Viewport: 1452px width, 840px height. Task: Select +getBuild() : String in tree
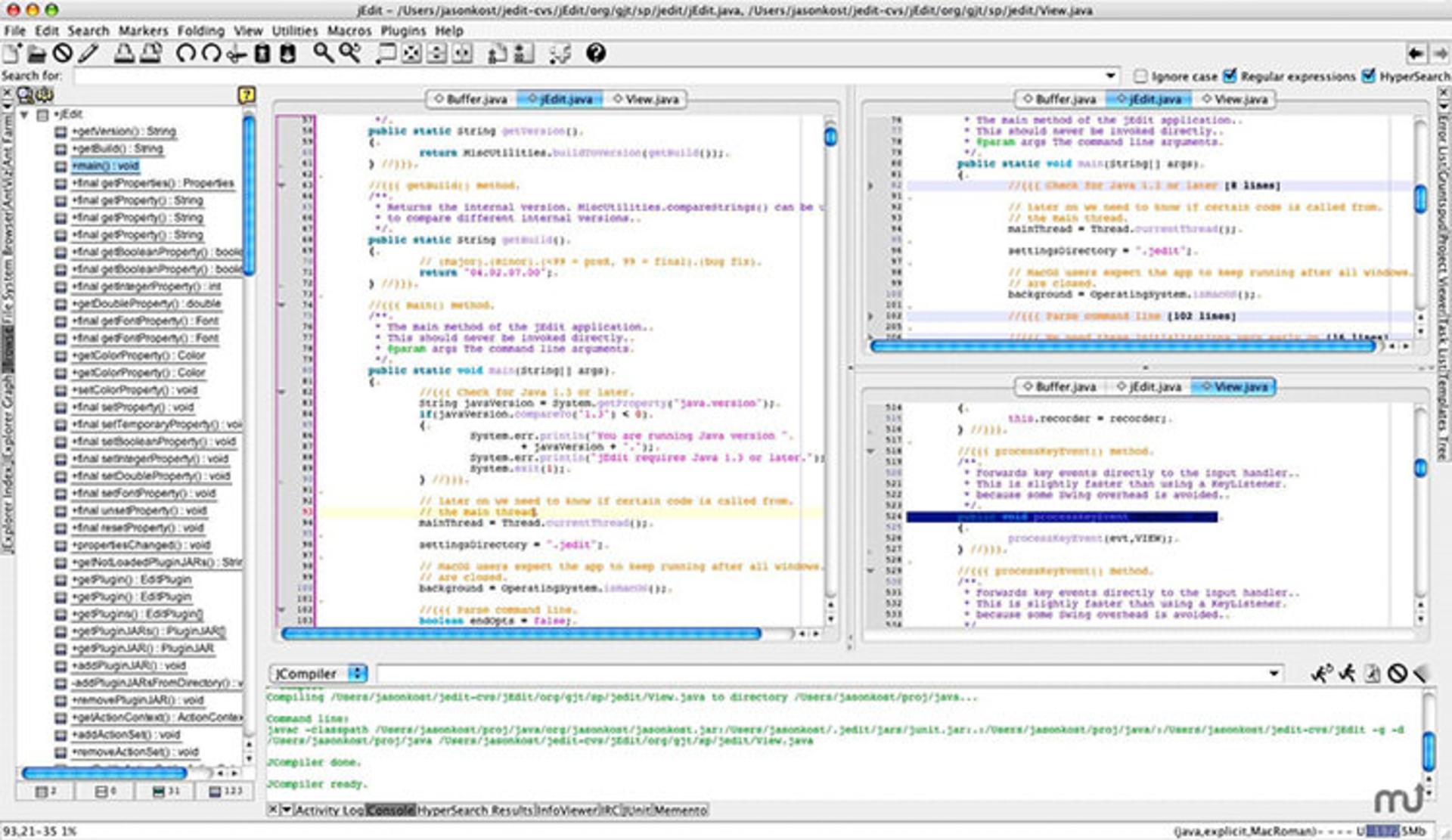click(117, 149)
